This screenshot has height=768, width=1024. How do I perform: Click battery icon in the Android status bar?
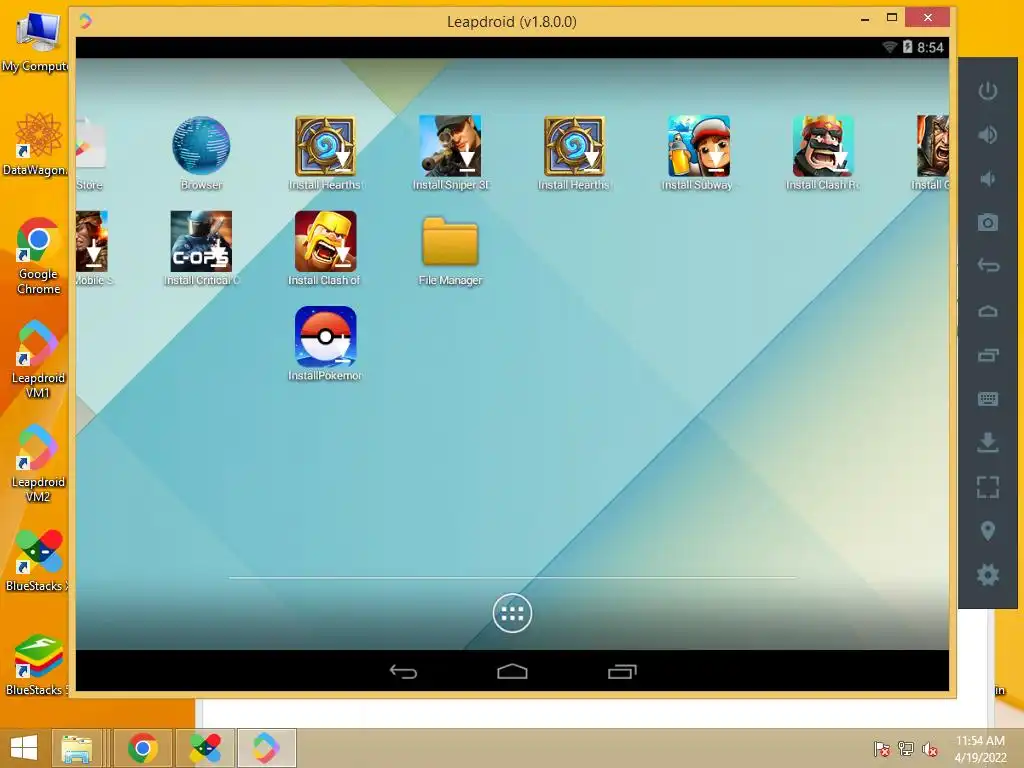click(907, 46)
